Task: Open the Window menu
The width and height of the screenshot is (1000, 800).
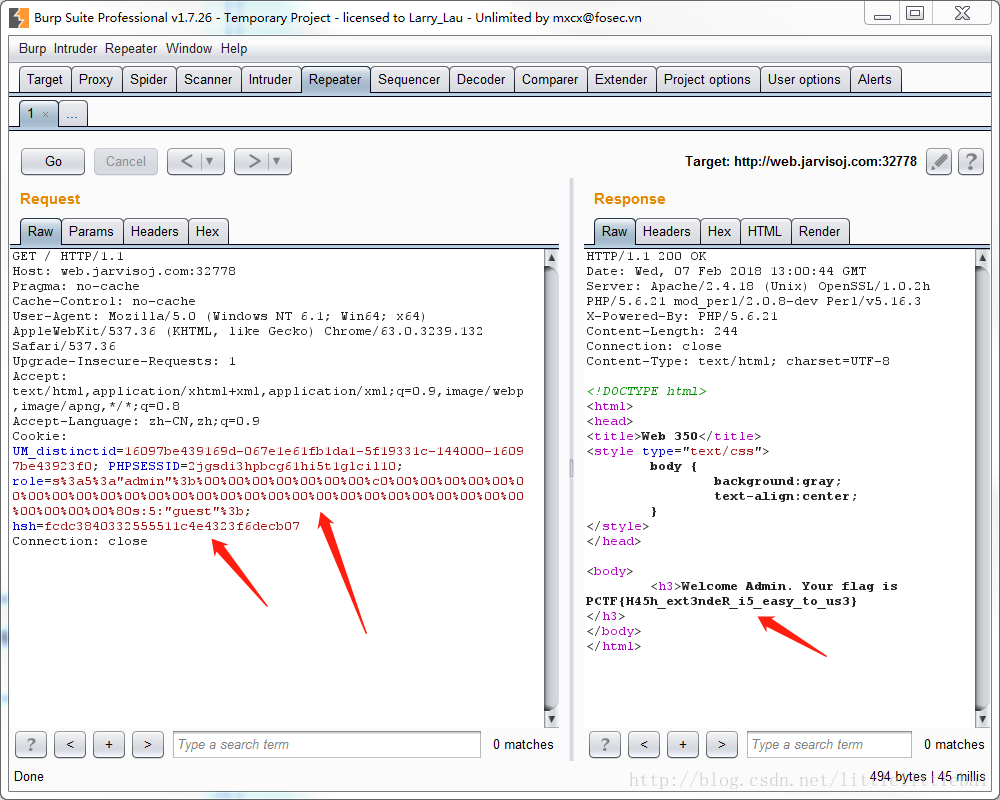Action: (x=189, y=48)
